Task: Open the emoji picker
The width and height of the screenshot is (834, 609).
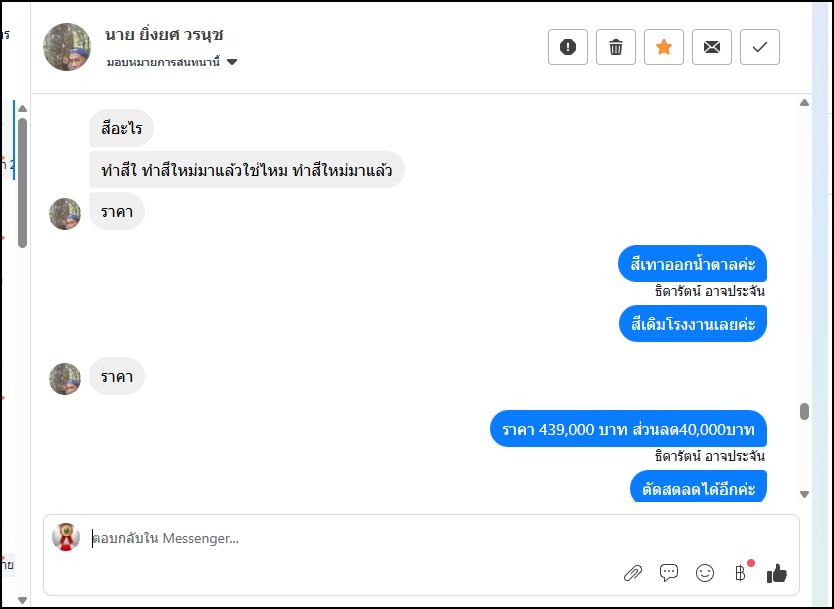Action: click(705, 573)
